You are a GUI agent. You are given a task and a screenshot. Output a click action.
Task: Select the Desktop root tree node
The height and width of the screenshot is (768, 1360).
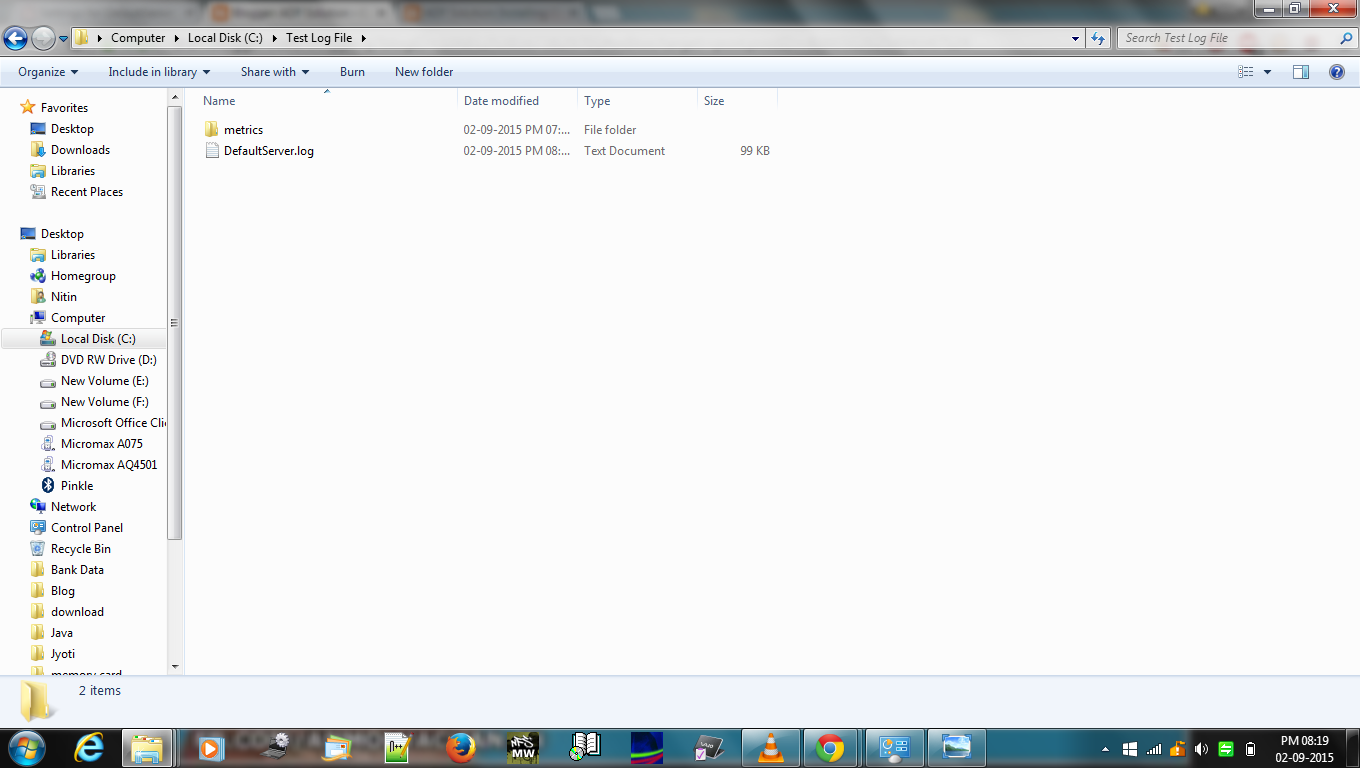coord(62,234)
